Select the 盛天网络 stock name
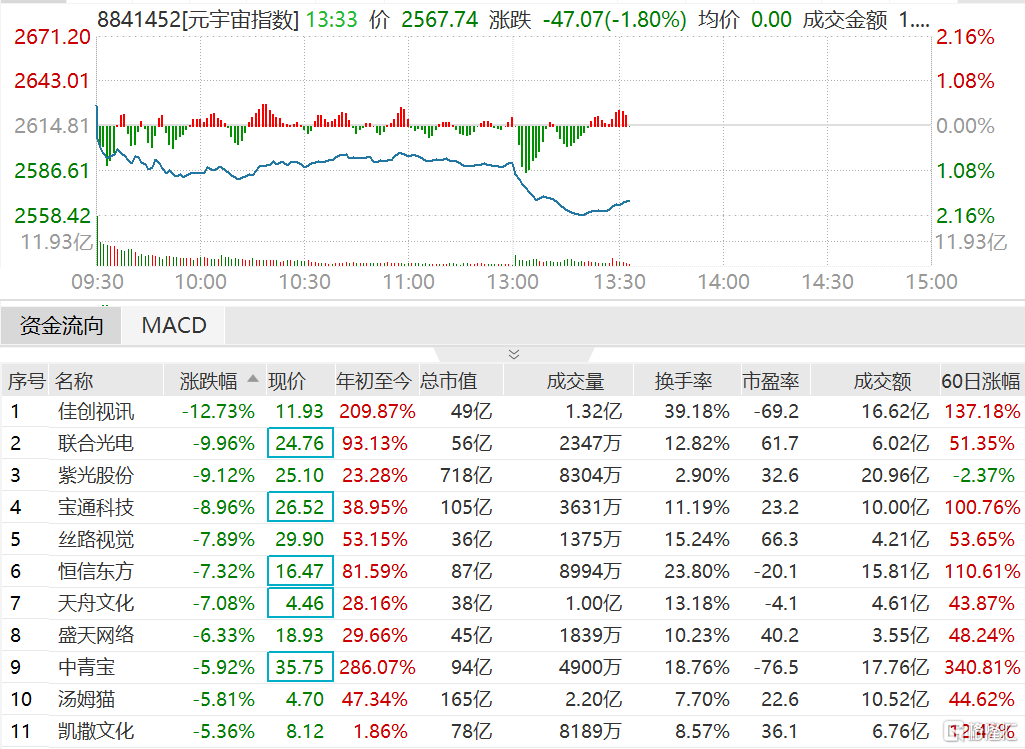The height and width of the screenshot is (749, 1025). [95, 635]
